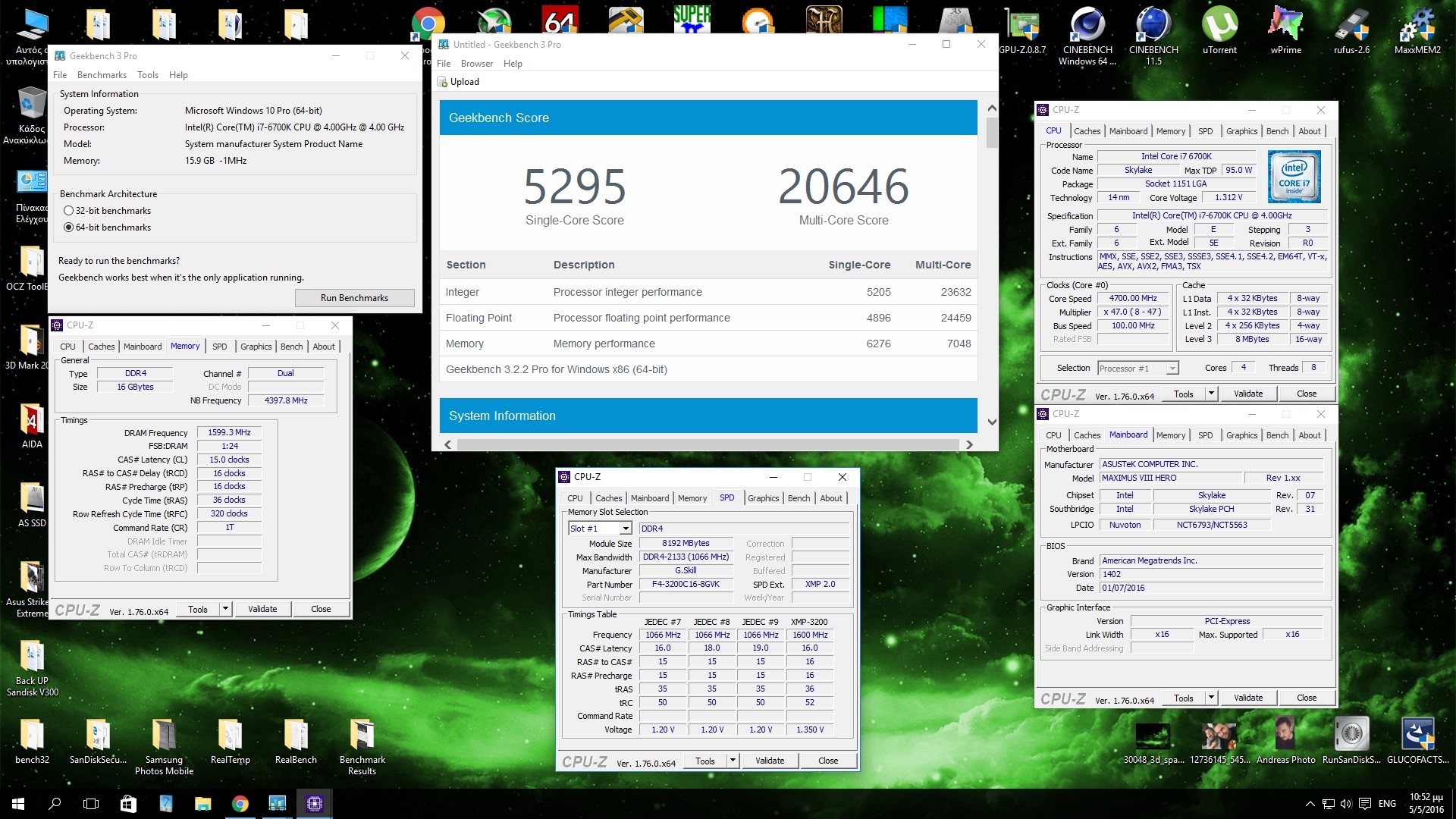Image resolution: width=1456 pixels, height=819 pixels.
Task: Click scroll-right arrow in Geekbench results
Action: pyautogui.click(x=969, y=444)
